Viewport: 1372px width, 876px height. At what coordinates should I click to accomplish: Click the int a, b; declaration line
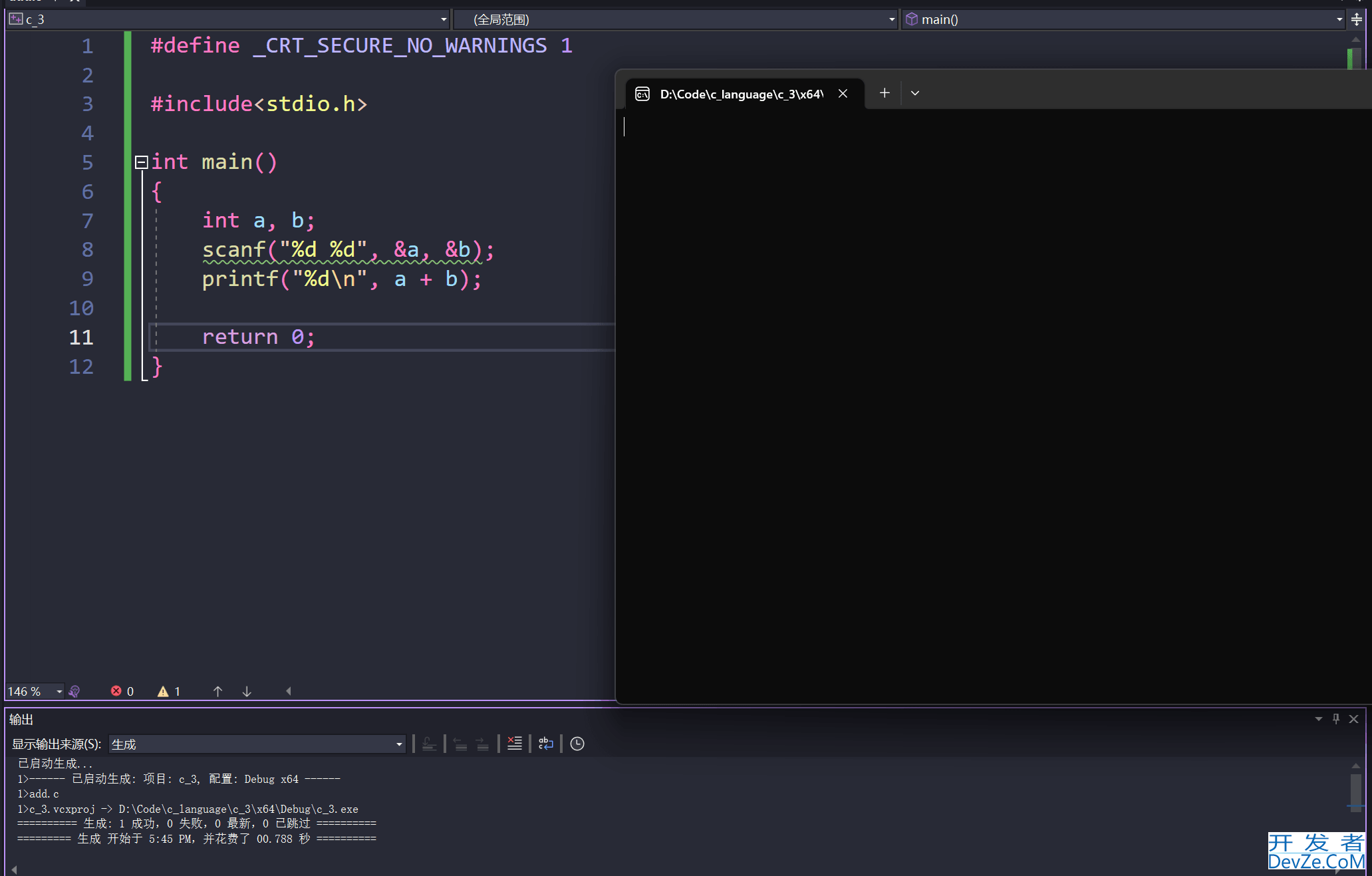click(259, 221)
